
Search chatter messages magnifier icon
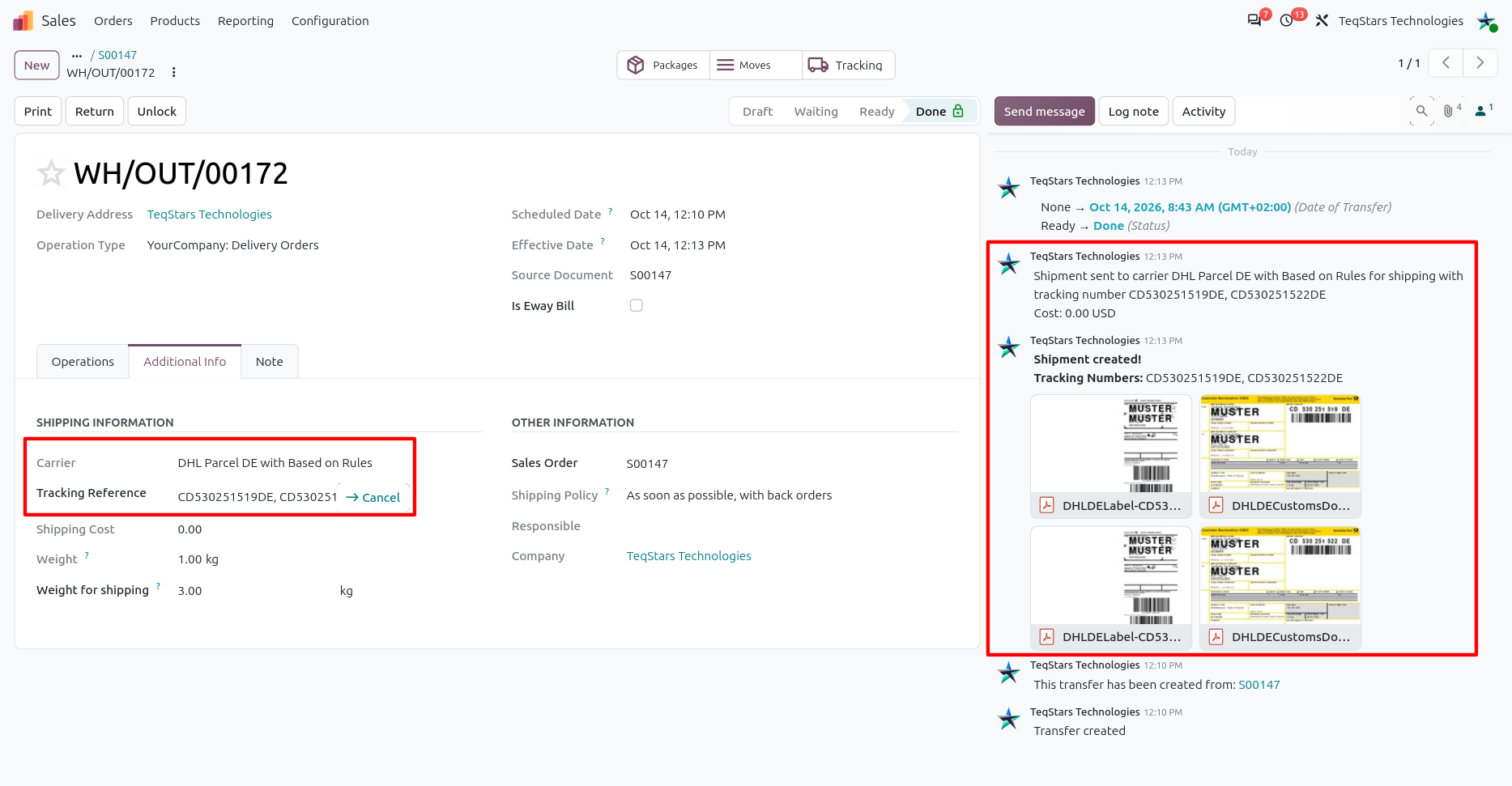(1421, 111)
